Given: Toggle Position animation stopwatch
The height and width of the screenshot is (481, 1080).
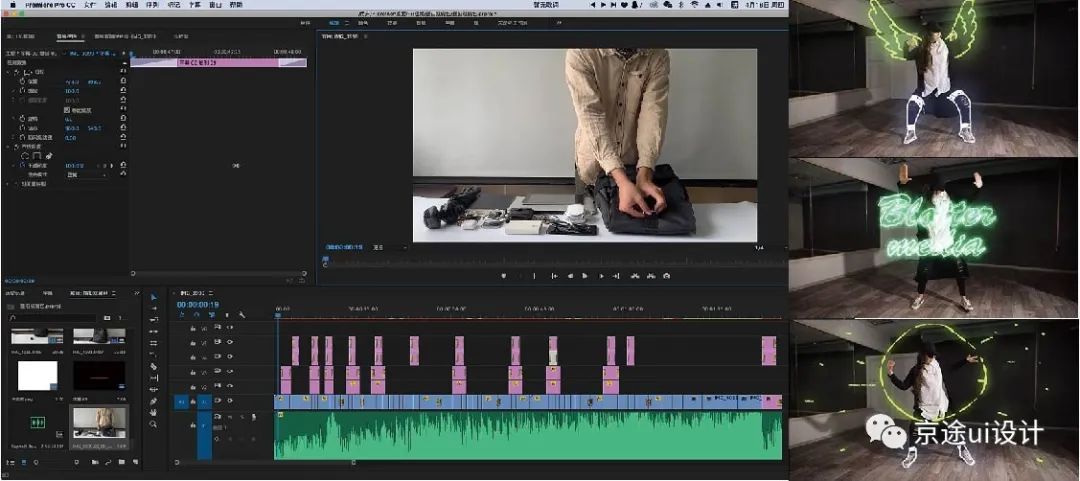Looking at the screenshot, I should [x=22, y=81].
